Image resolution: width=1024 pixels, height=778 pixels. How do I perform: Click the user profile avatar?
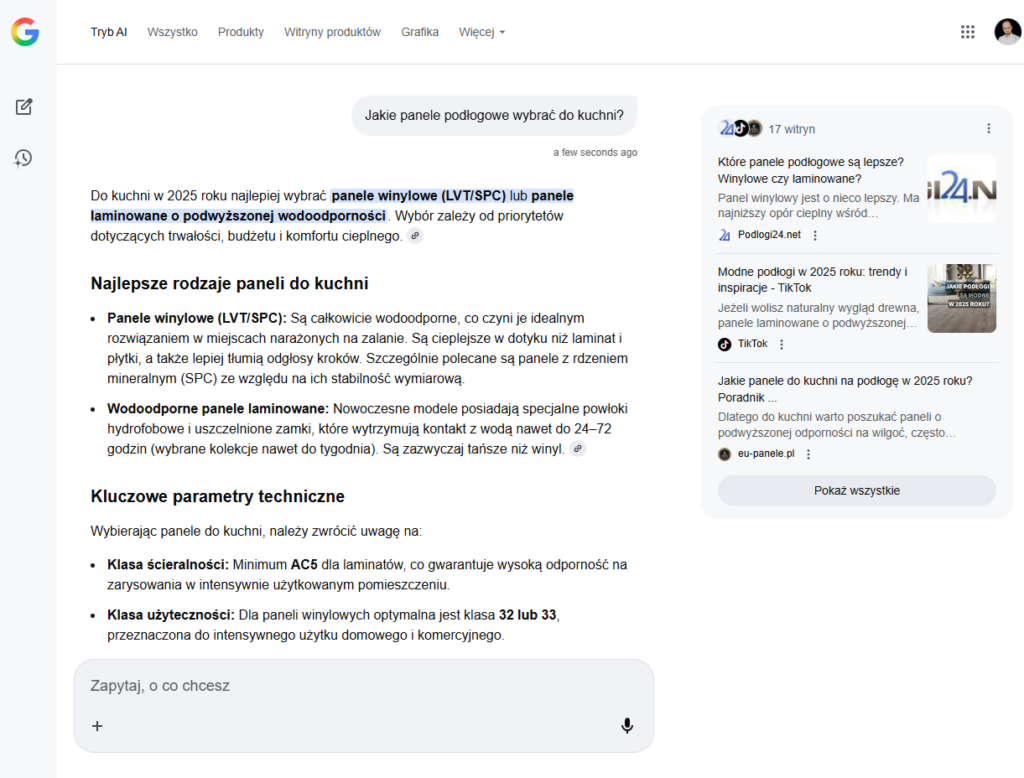click(1007, 32)
